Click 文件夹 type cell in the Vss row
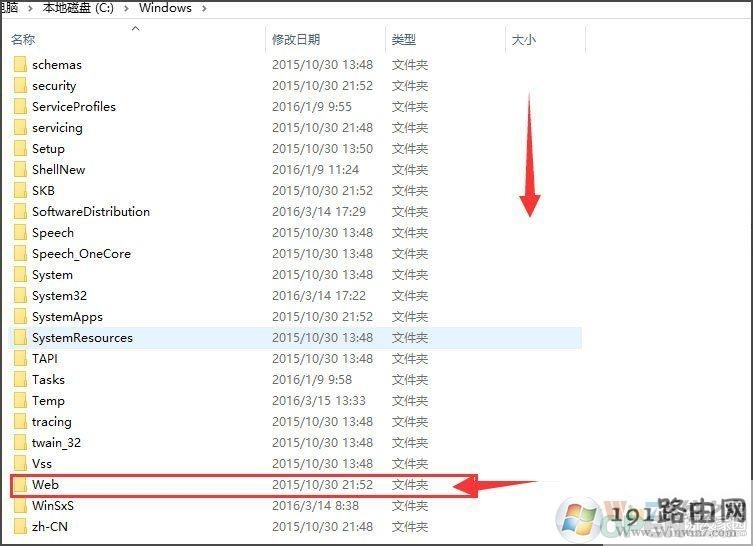 tap(410, 464)
